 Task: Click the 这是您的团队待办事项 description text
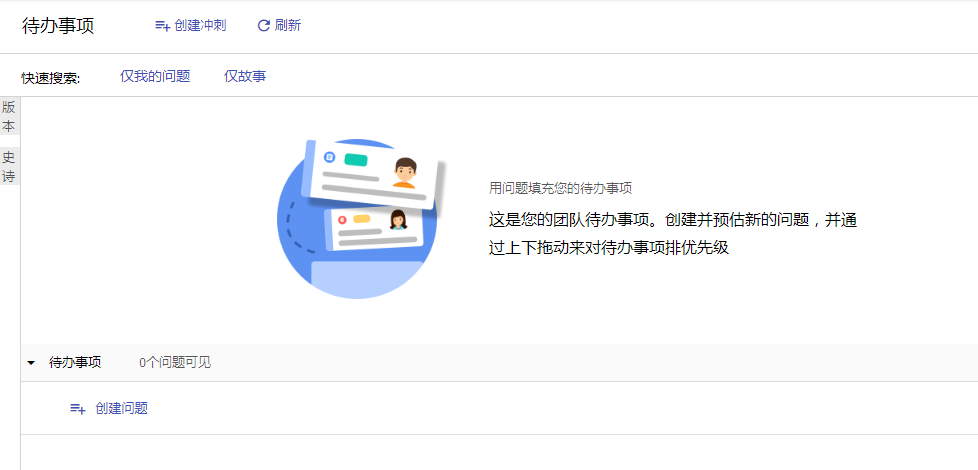pyautogui.click(x=673, y=234)
